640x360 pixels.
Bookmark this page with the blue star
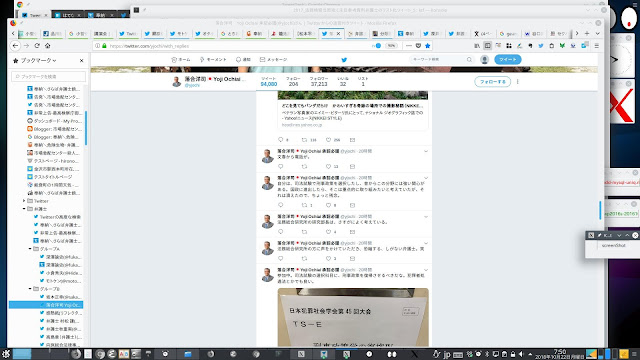tap(427, 46)
